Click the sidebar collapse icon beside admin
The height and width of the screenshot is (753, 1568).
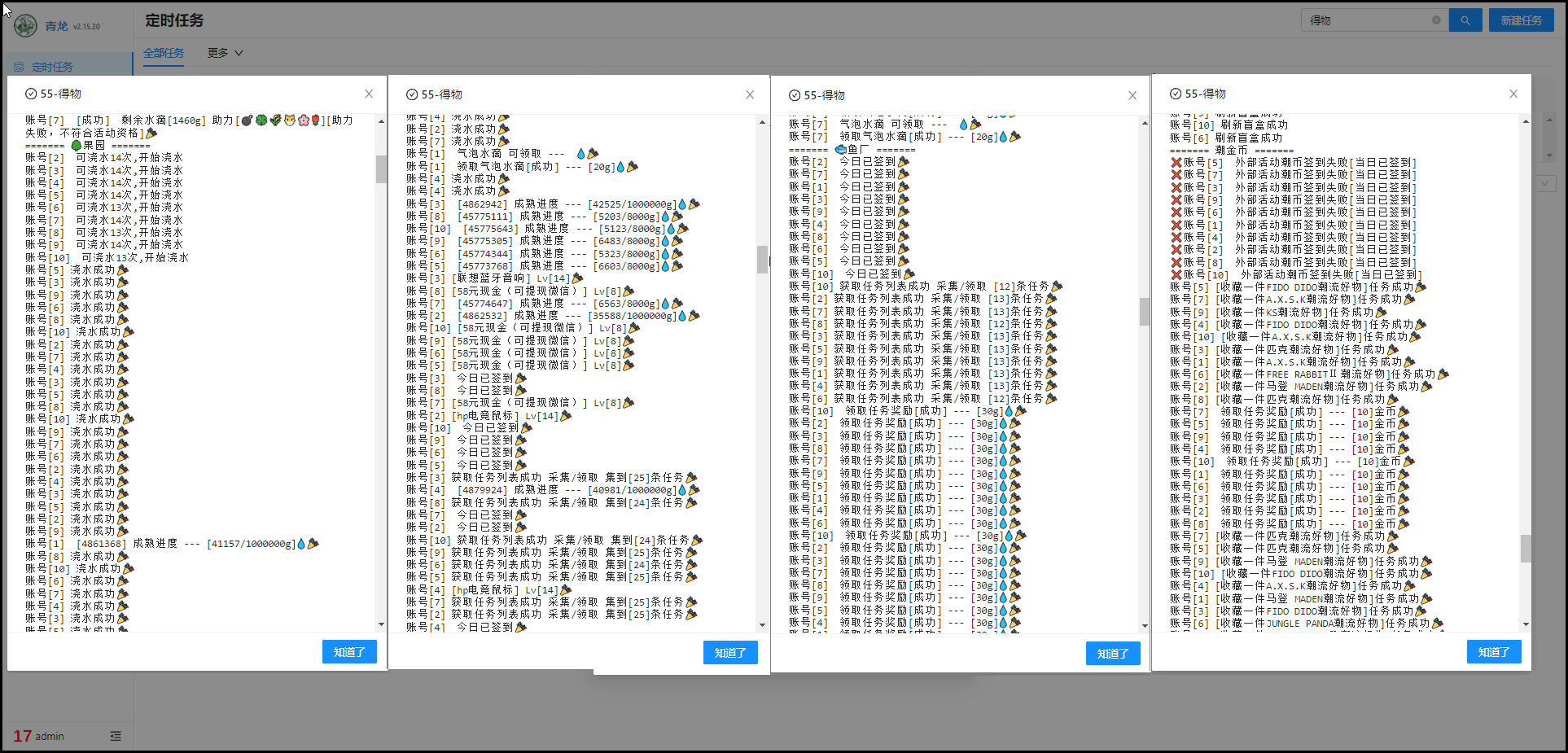tap(116, 736)
